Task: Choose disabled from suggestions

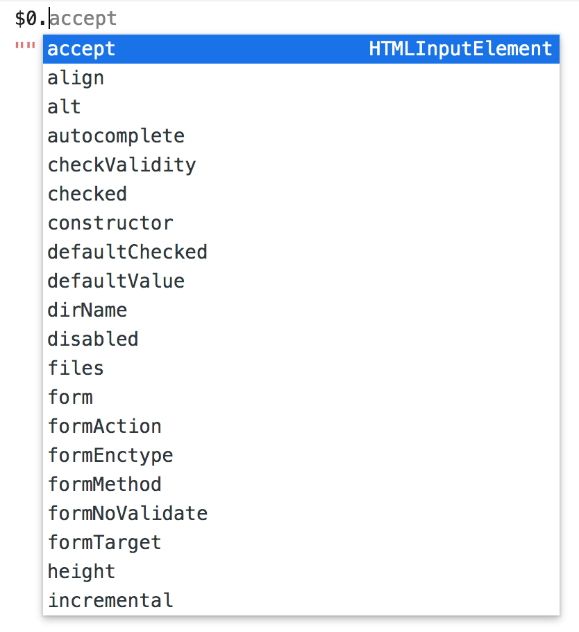Action: click(301, 339)
